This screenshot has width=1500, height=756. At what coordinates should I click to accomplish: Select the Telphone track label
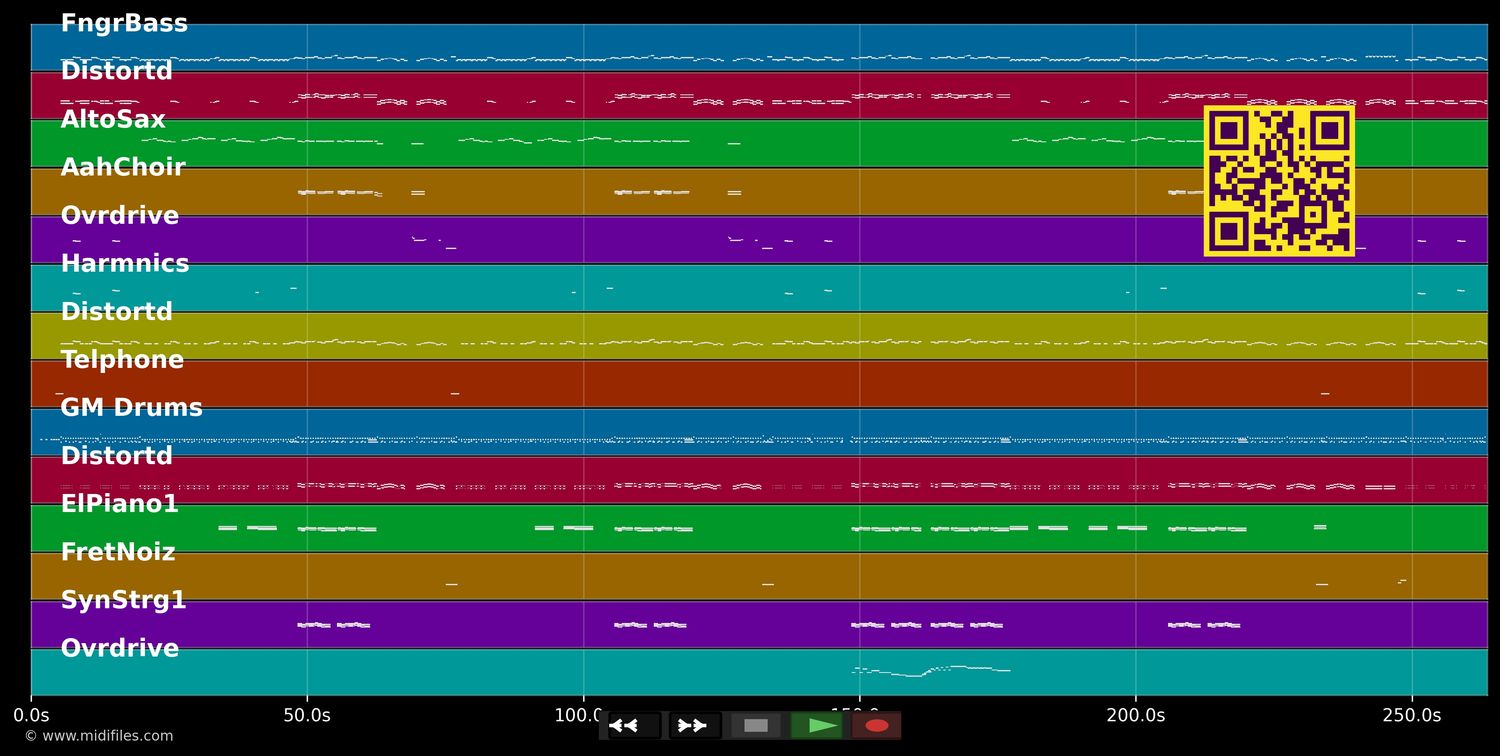click(122, 359)
